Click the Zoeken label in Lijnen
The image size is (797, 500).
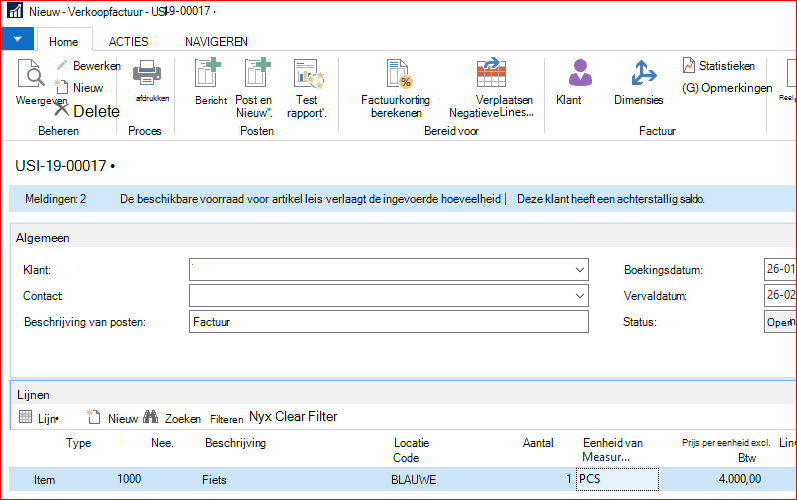click(182, 419)
